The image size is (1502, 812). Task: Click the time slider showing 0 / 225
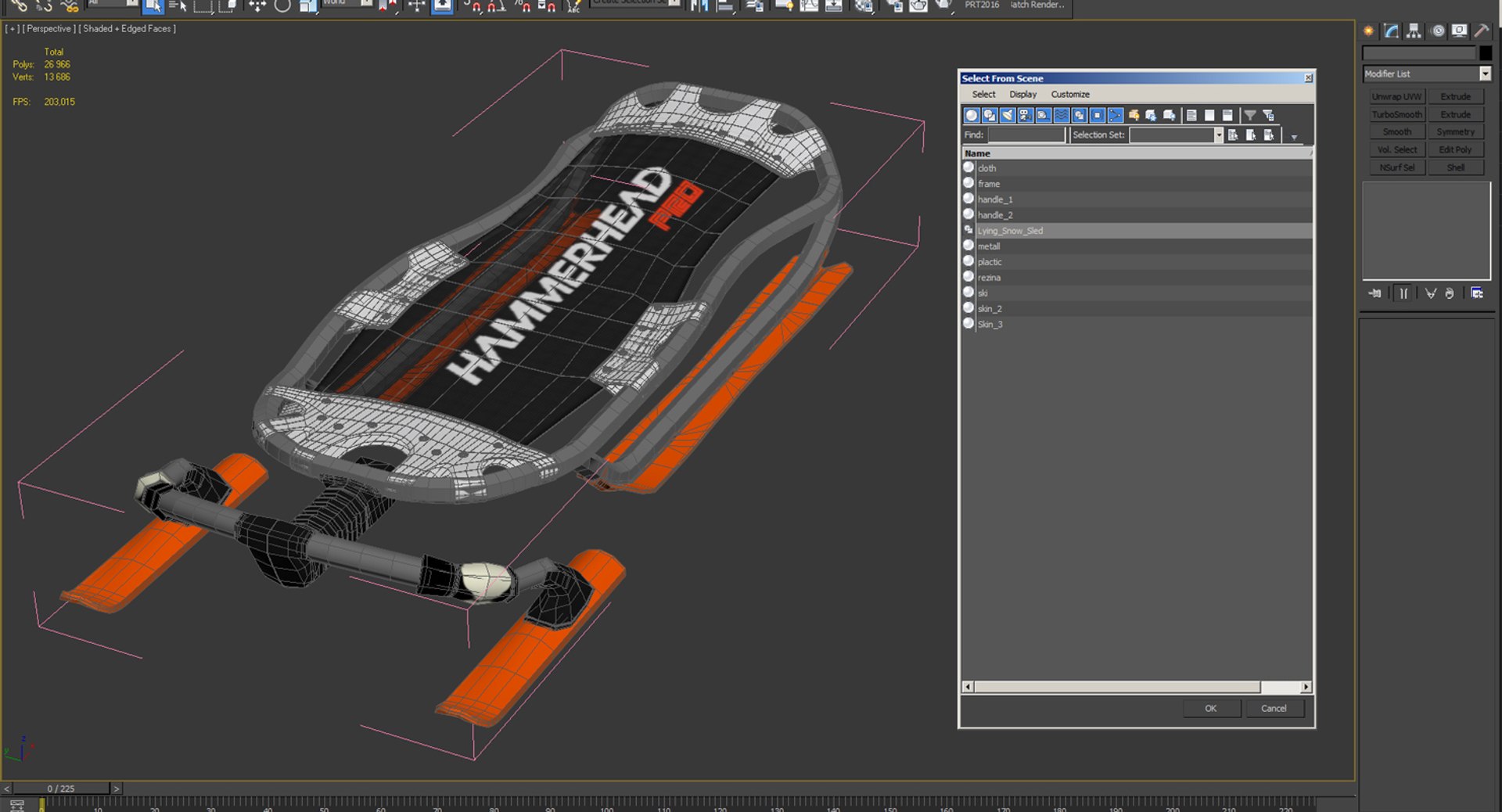tap(61, 789)
